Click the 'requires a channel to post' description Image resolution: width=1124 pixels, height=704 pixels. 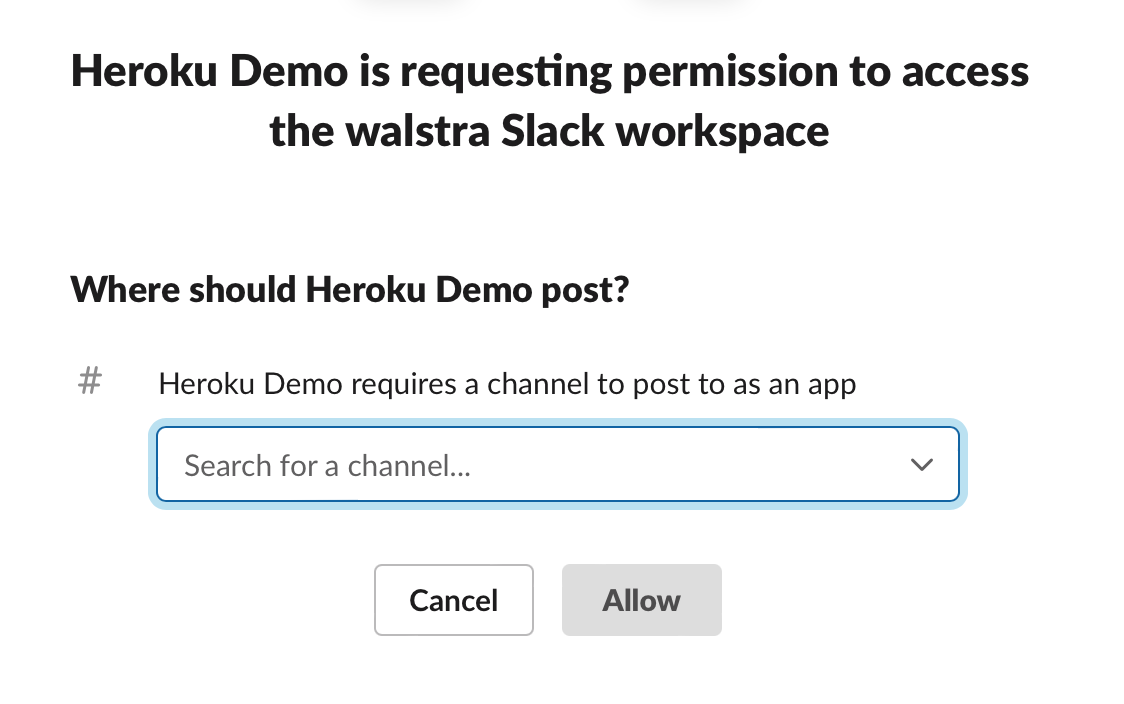(x=507, y=384)
